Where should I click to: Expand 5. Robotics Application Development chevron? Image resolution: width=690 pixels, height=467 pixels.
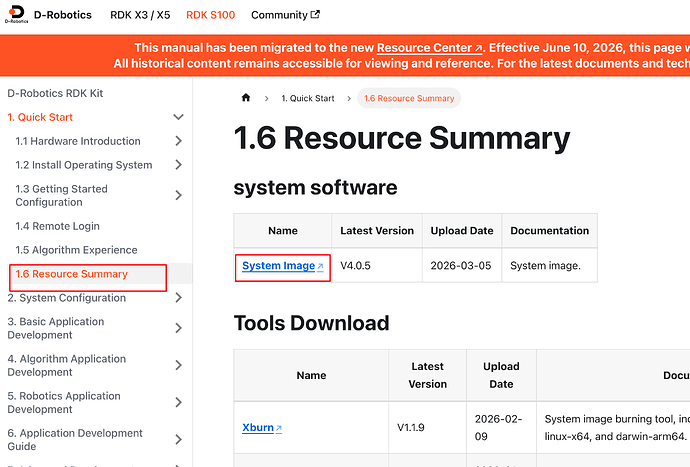pos(178,402)
